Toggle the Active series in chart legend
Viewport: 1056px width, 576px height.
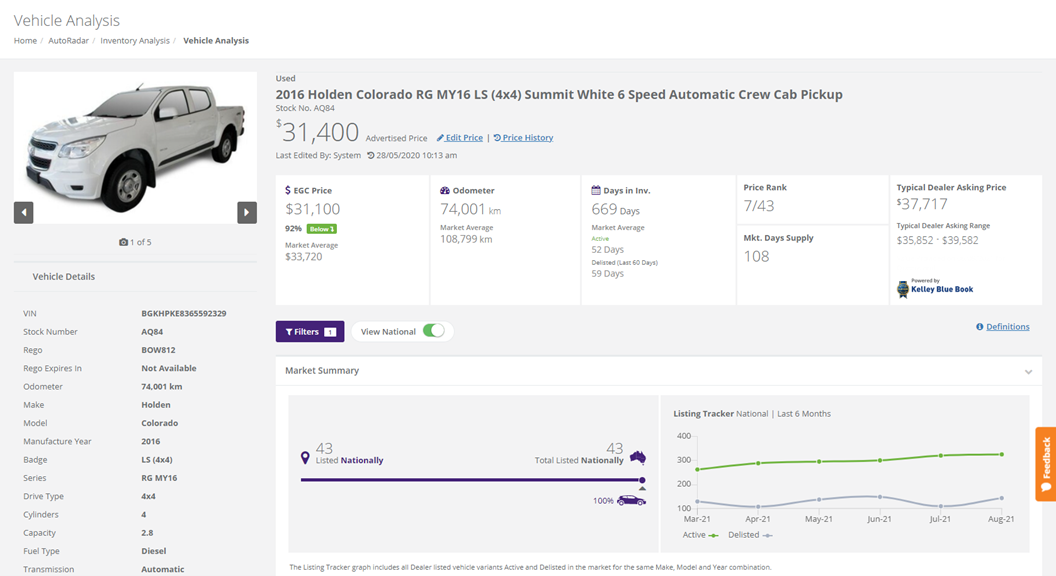click(x=700, y=535)
